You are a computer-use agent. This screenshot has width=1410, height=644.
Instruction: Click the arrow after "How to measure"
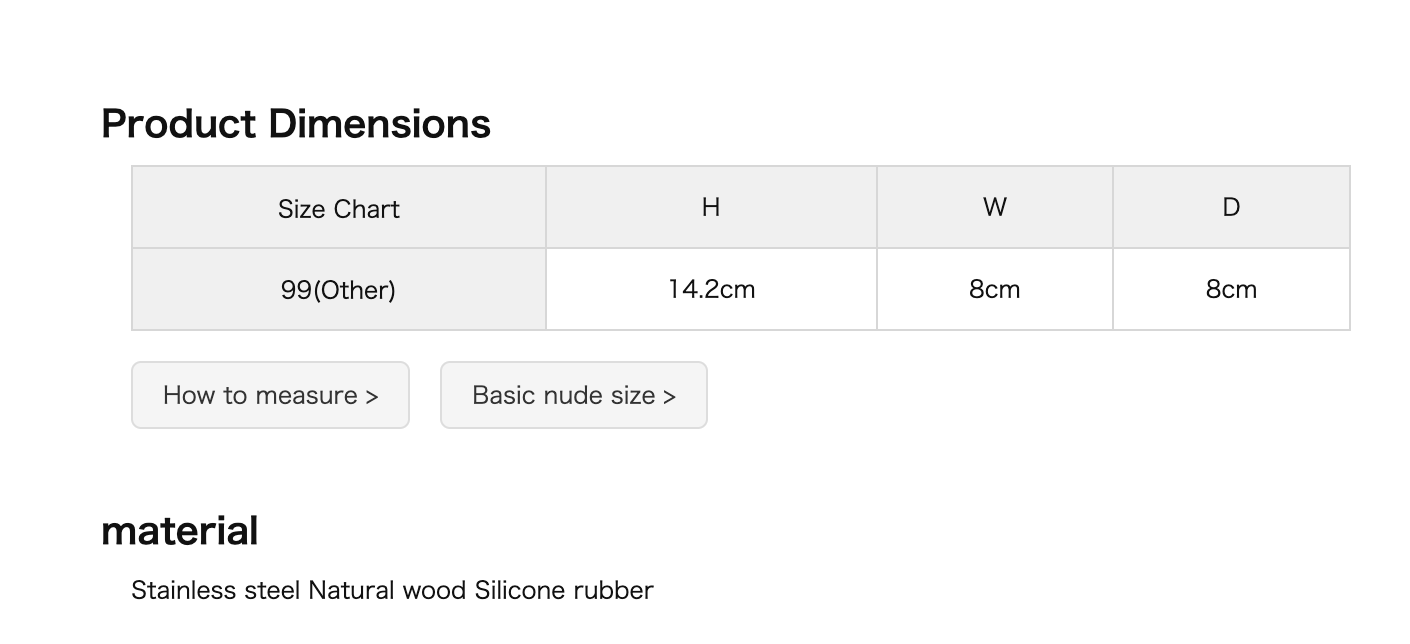[372, 396]
